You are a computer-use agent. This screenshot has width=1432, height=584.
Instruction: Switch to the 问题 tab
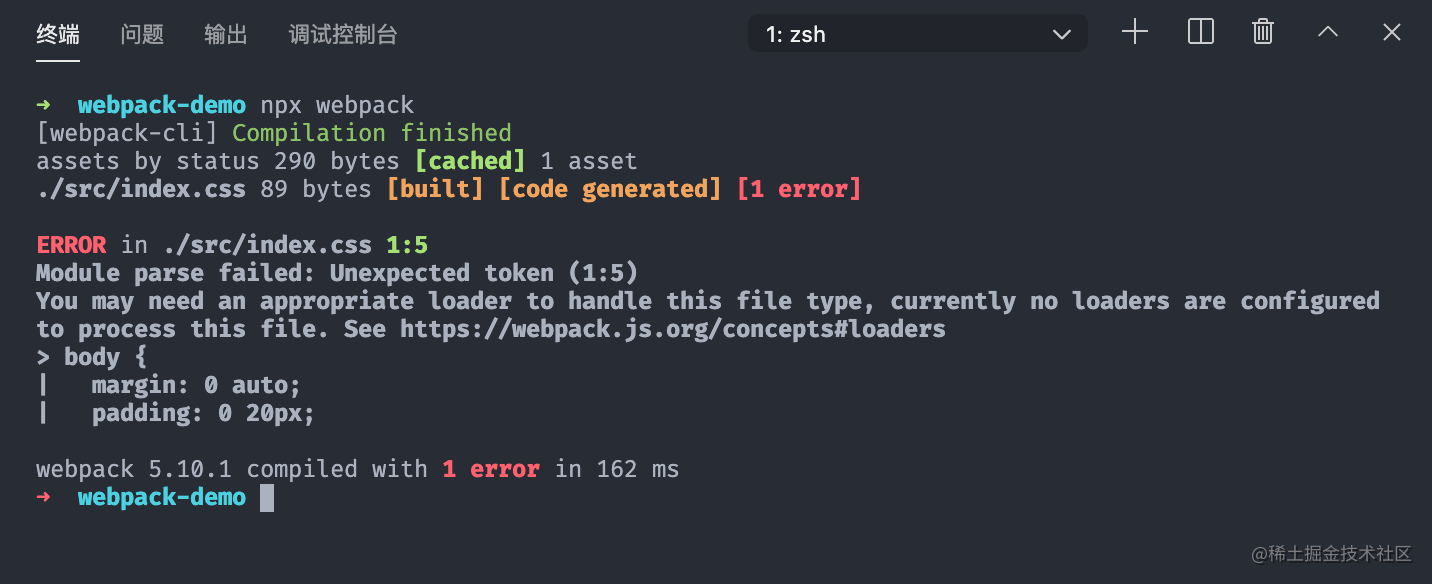142,34
